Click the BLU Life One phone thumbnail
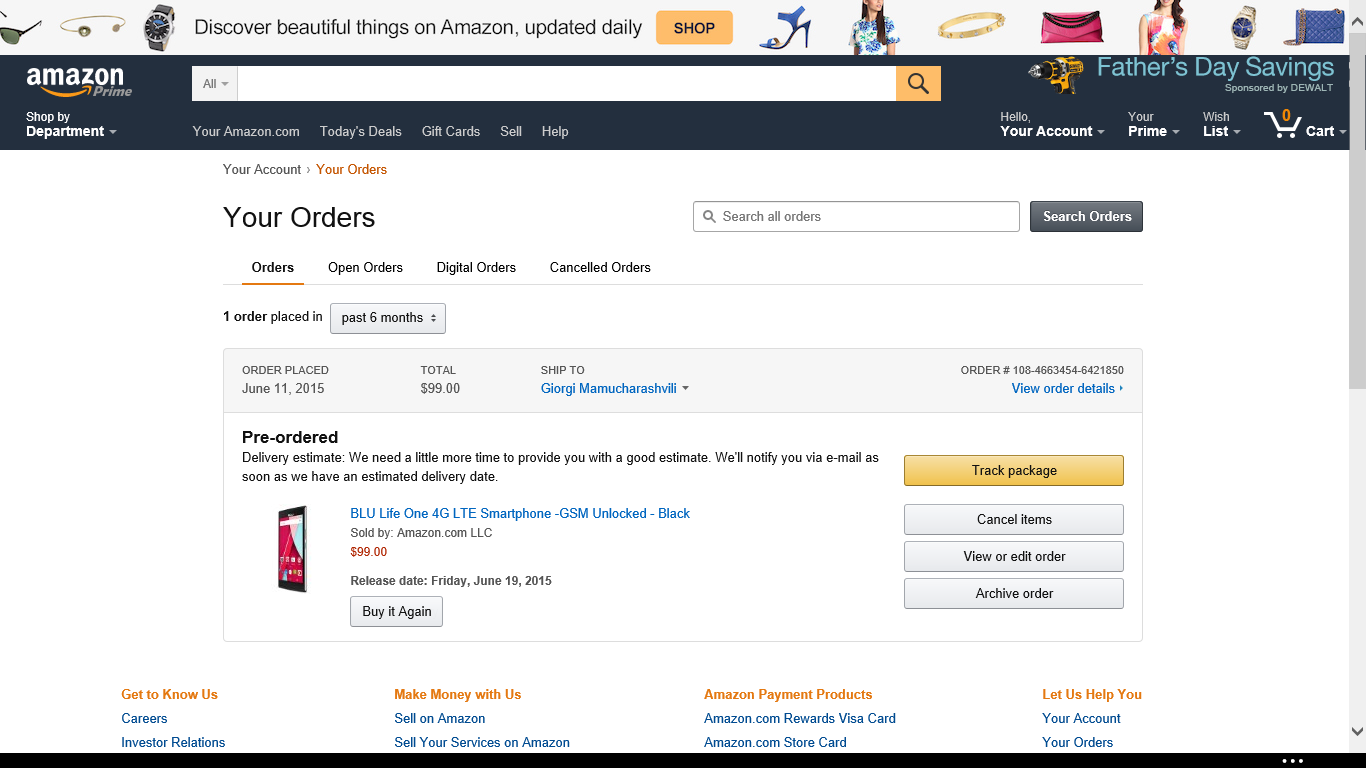 pos(292,549)
